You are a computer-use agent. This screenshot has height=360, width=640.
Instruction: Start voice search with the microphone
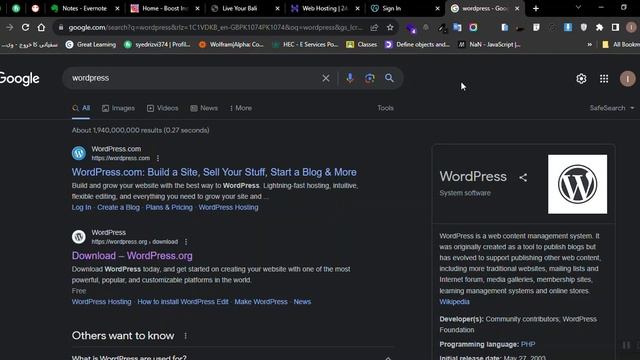click(x=350, y=78)
